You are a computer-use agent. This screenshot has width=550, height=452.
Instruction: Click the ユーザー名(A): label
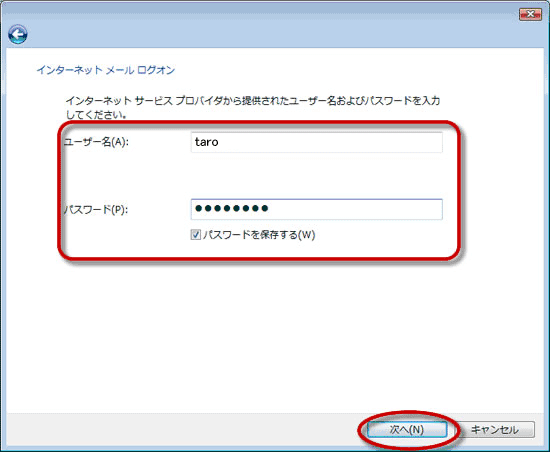(96, 142)
